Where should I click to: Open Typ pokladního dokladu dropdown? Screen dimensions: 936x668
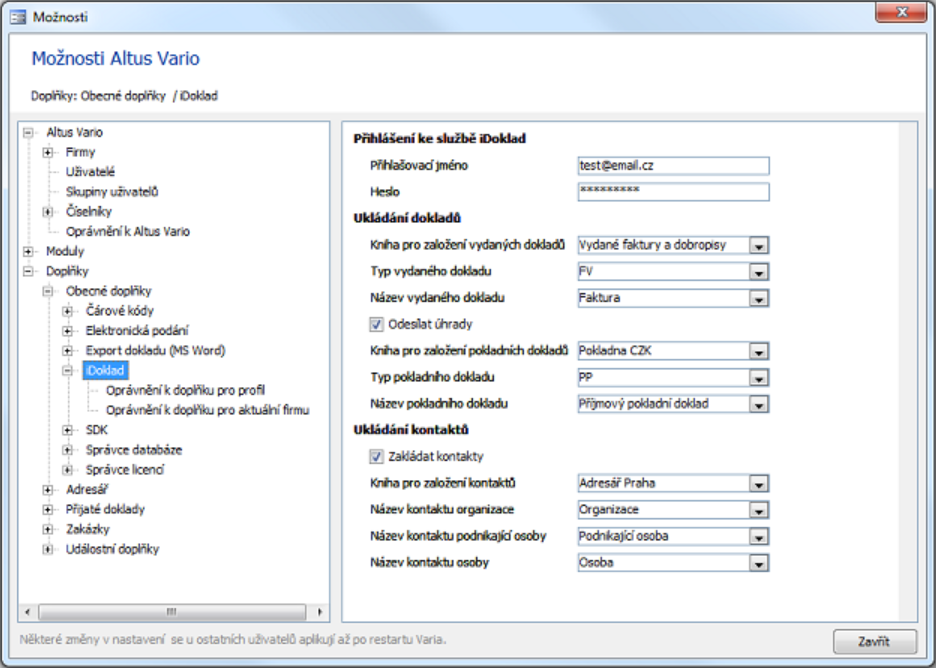pyautogui.click(x=759, y=377)
